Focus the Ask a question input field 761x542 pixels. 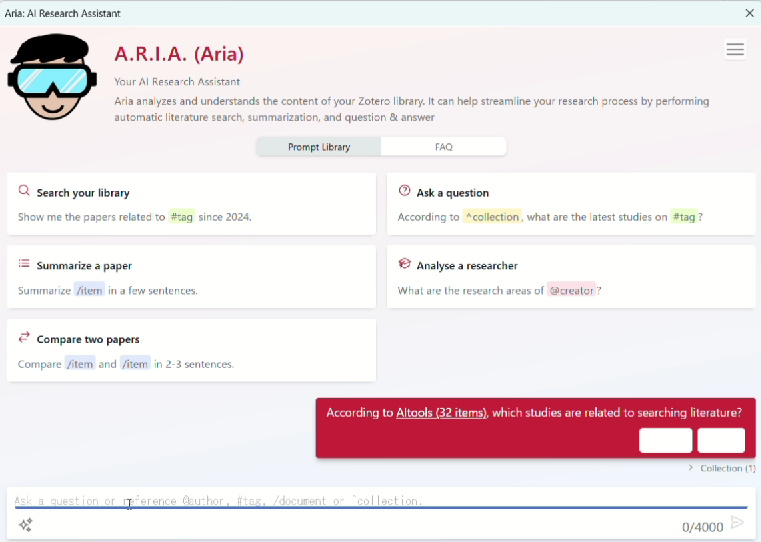tap(380, 501)
